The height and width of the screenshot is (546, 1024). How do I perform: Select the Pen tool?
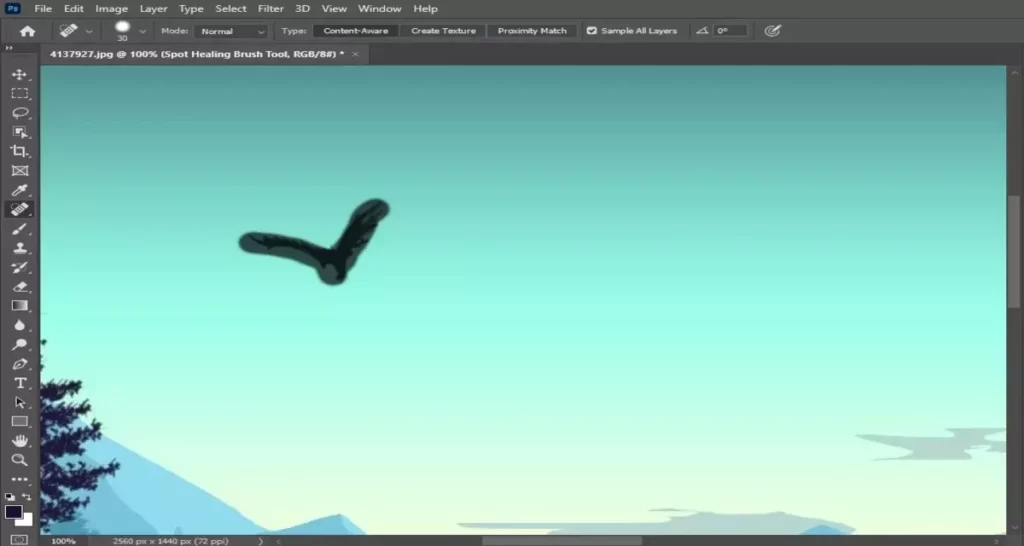click(x=20, y=364)
